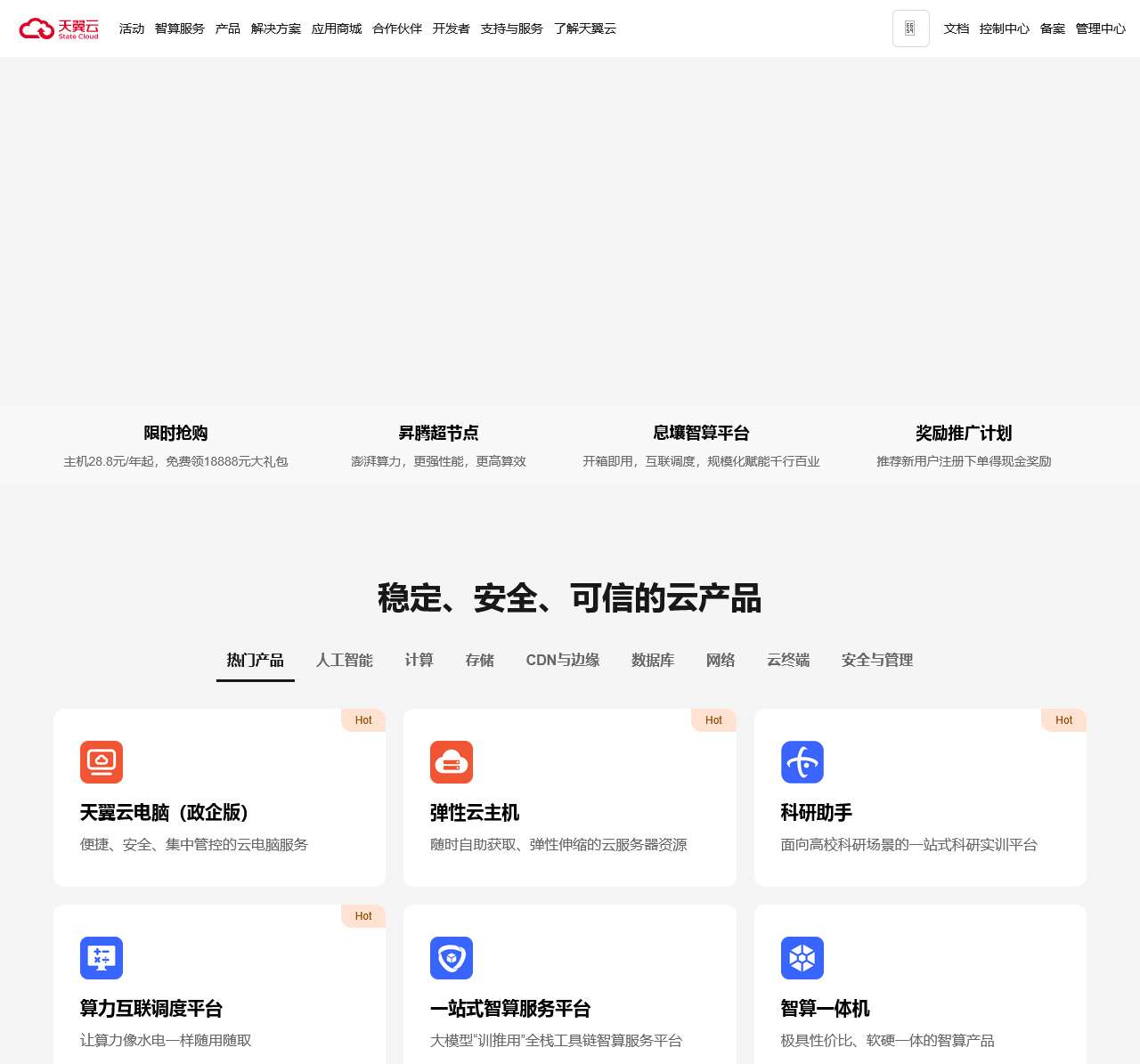Switch to the 云终端 tab
Viewport: 1140px width, 1064px height.
pos(788,661)
